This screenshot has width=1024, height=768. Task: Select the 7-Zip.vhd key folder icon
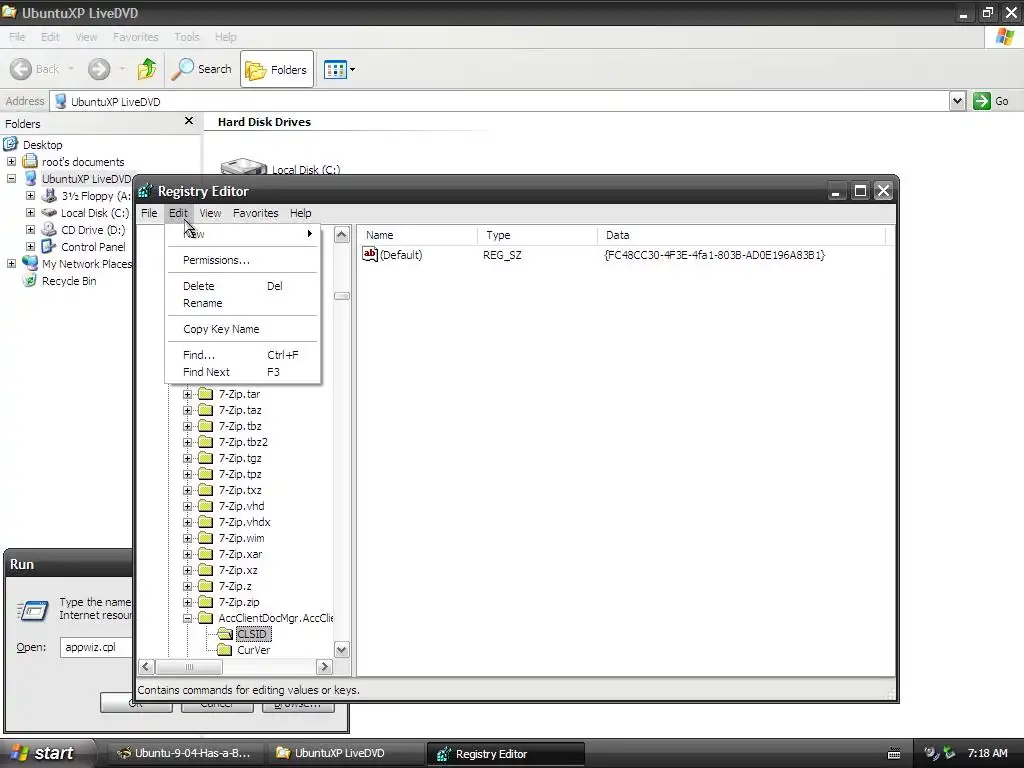[x=206, y=506]
